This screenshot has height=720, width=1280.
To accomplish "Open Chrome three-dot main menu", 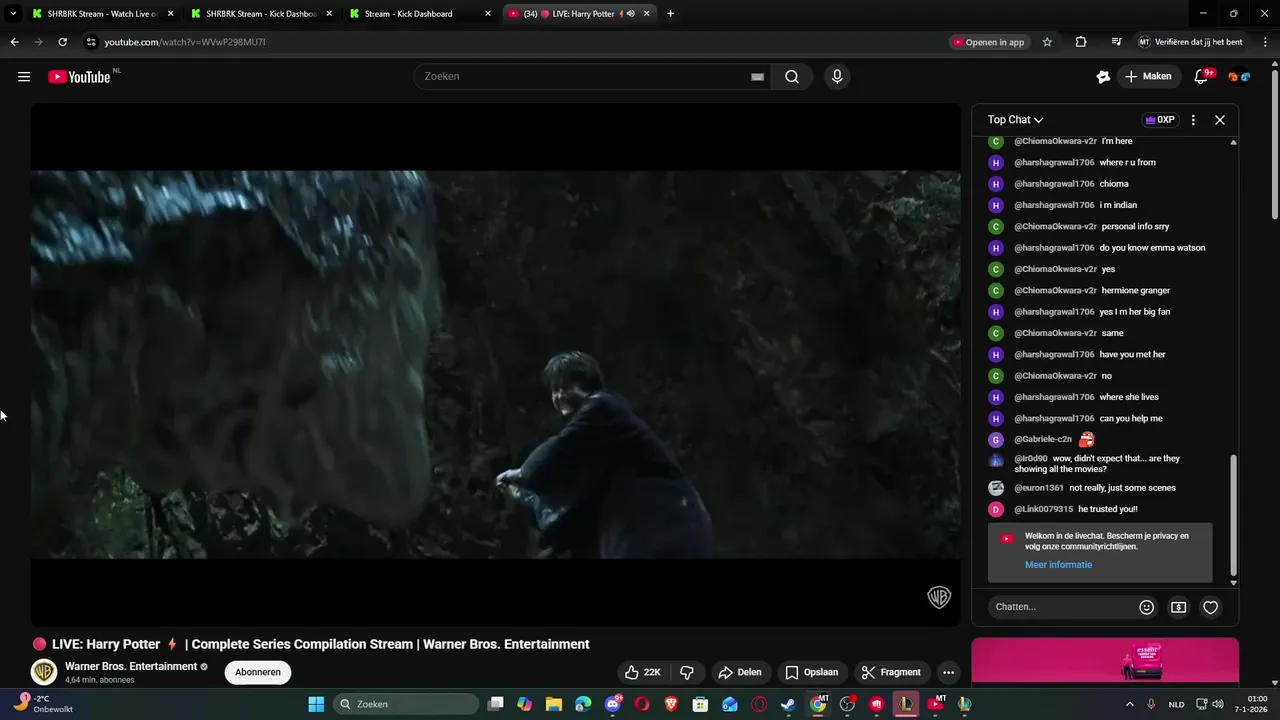I will [x=1266, y=42].
